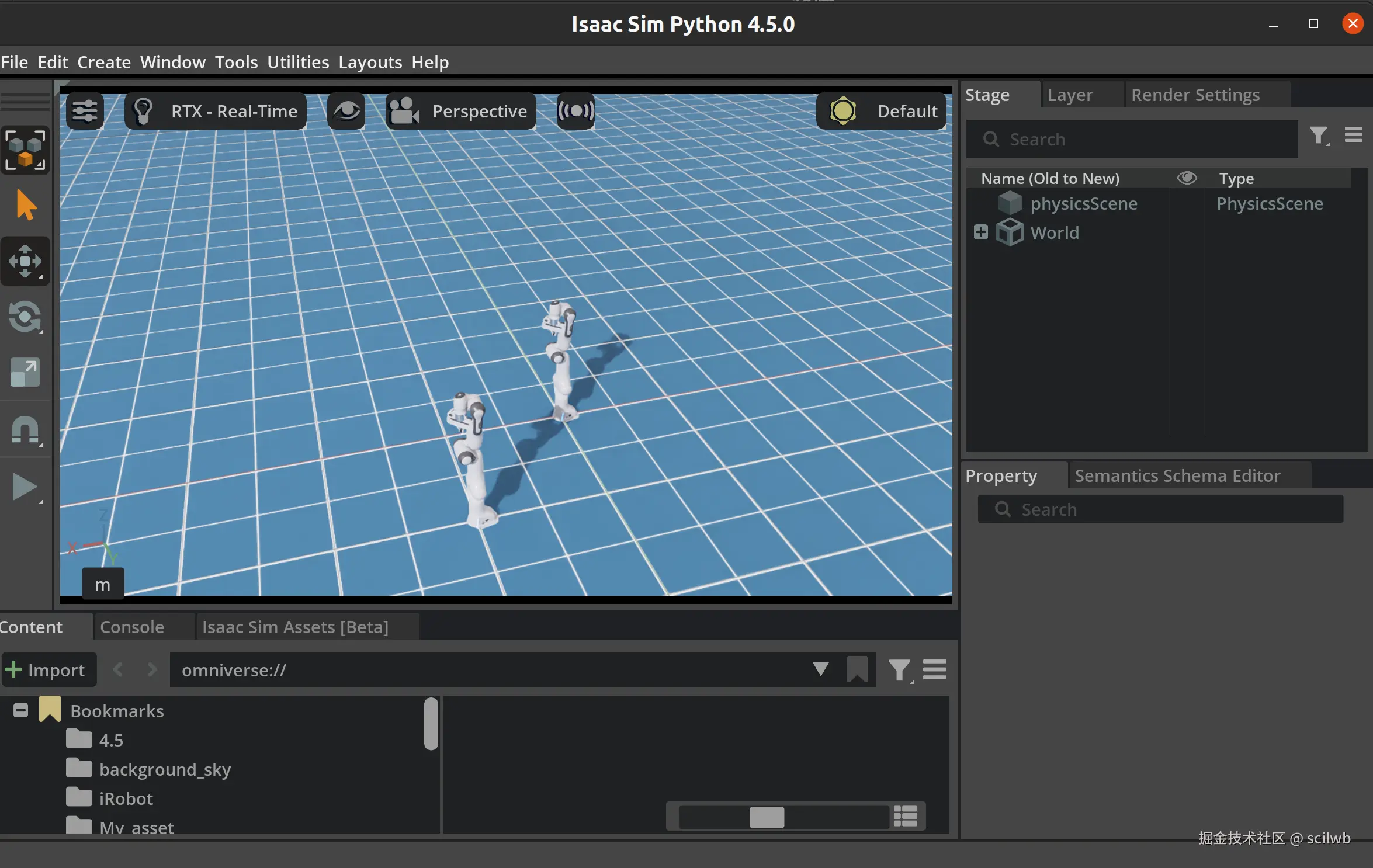Switch content view to list mode
The image size is (1373, 868).
(x=906, y=816)
